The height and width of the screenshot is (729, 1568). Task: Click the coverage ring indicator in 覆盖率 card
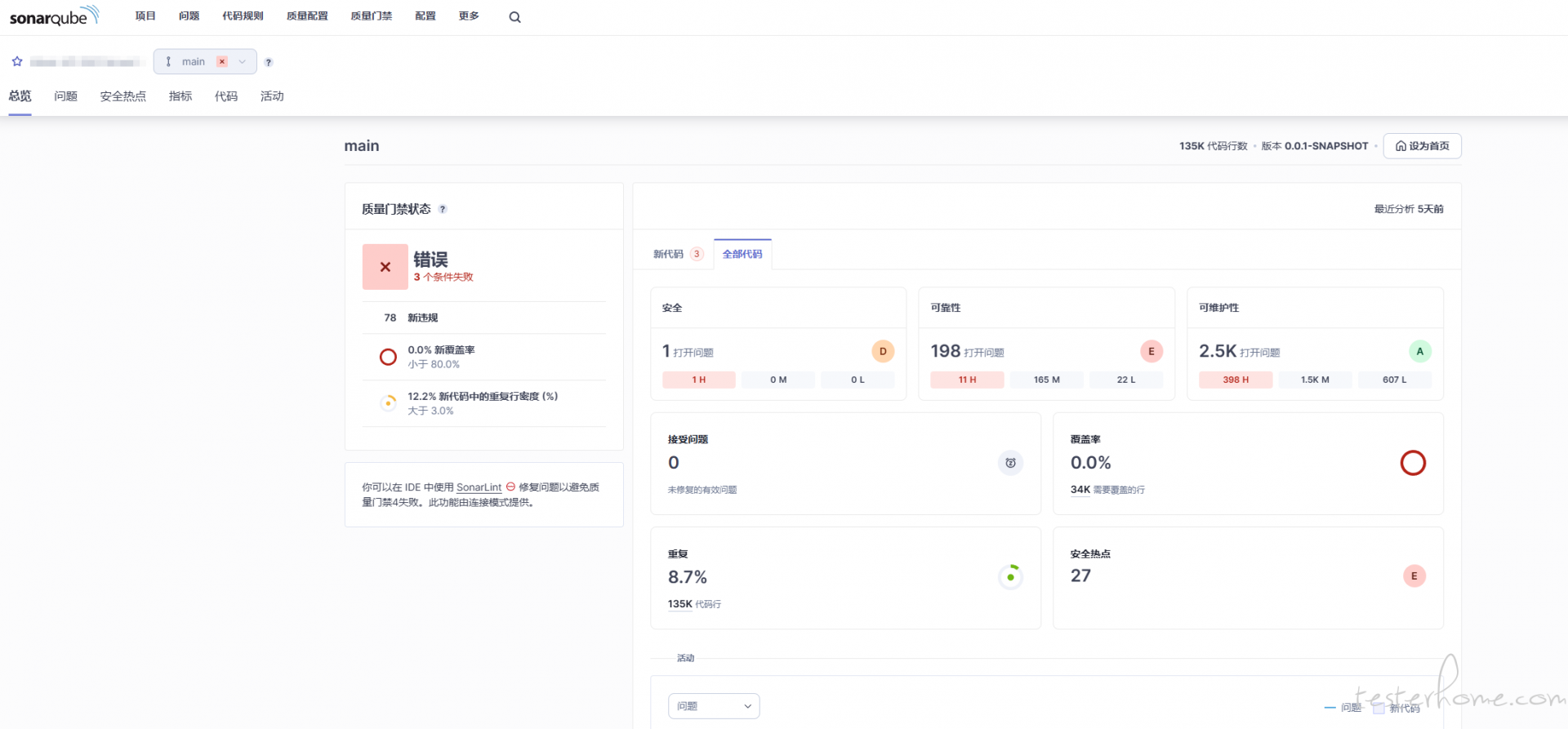point(1412,463)
